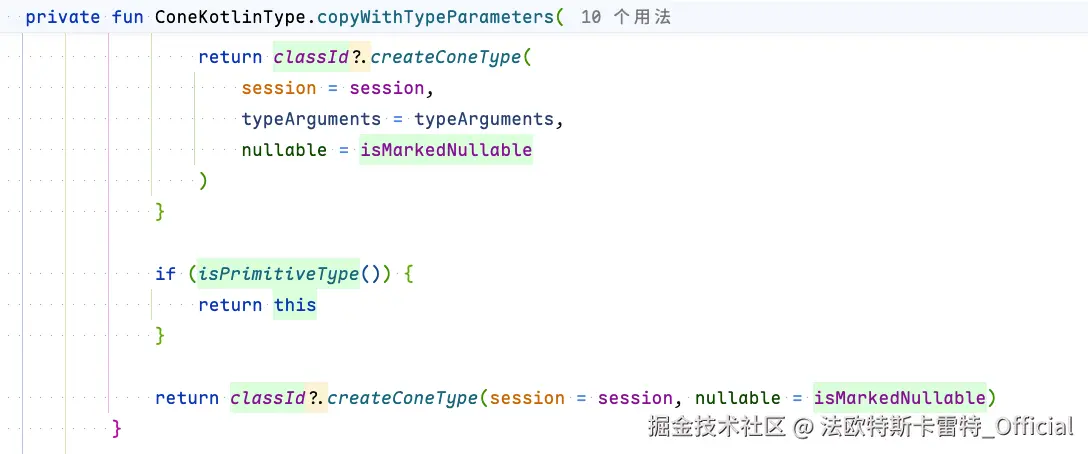Viewport: 1088px width, 454px height.
Task: Click the if keyword
Action: click(165, 274)
